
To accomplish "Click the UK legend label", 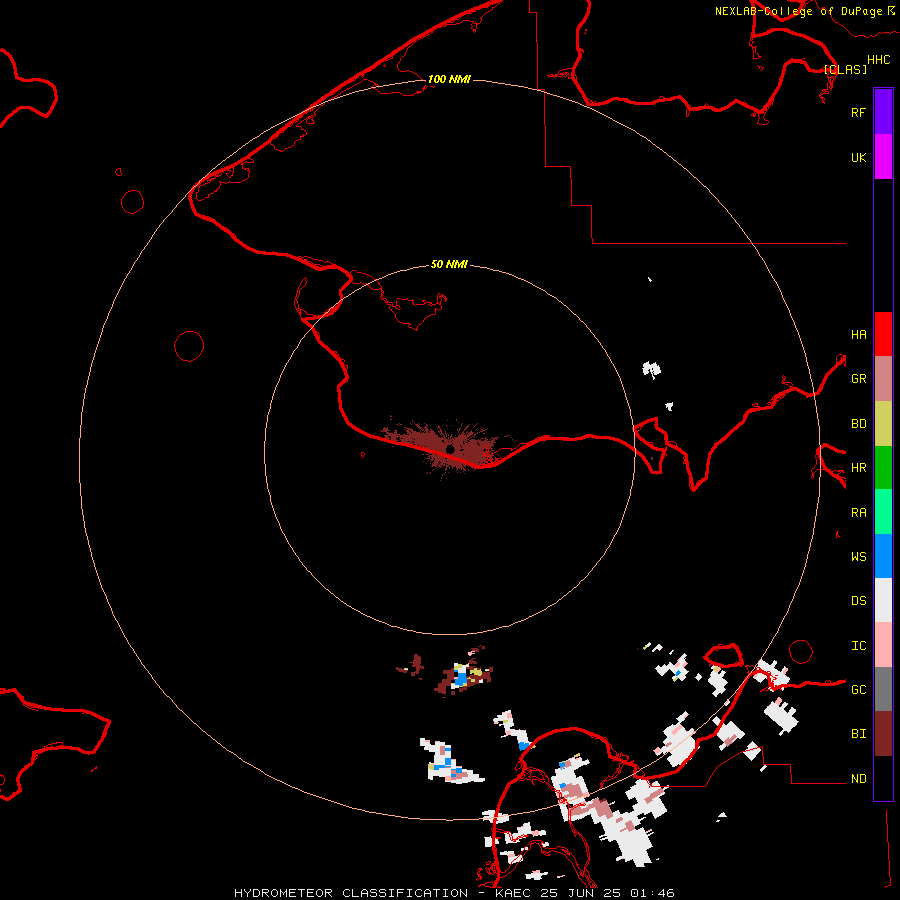I will tap(858, 157).
